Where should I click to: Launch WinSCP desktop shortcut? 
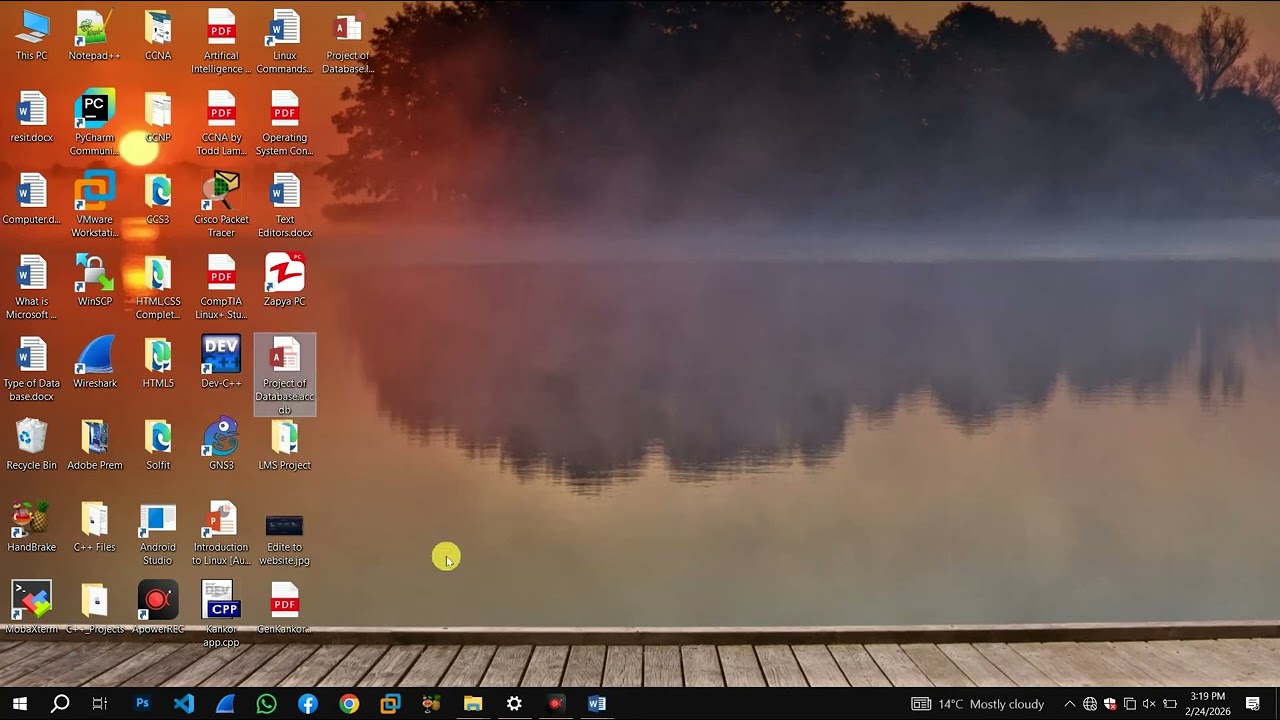95,282
